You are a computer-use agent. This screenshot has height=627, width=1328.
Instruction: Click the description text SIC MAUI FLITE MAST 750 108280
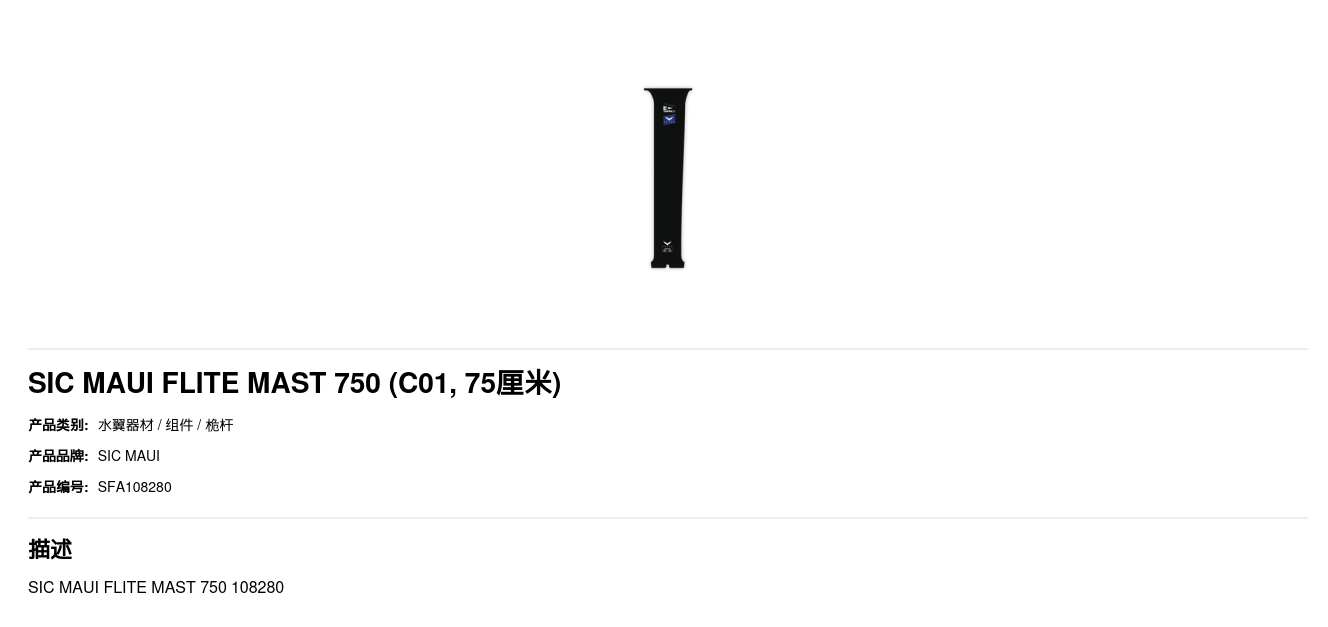[156, 587]
